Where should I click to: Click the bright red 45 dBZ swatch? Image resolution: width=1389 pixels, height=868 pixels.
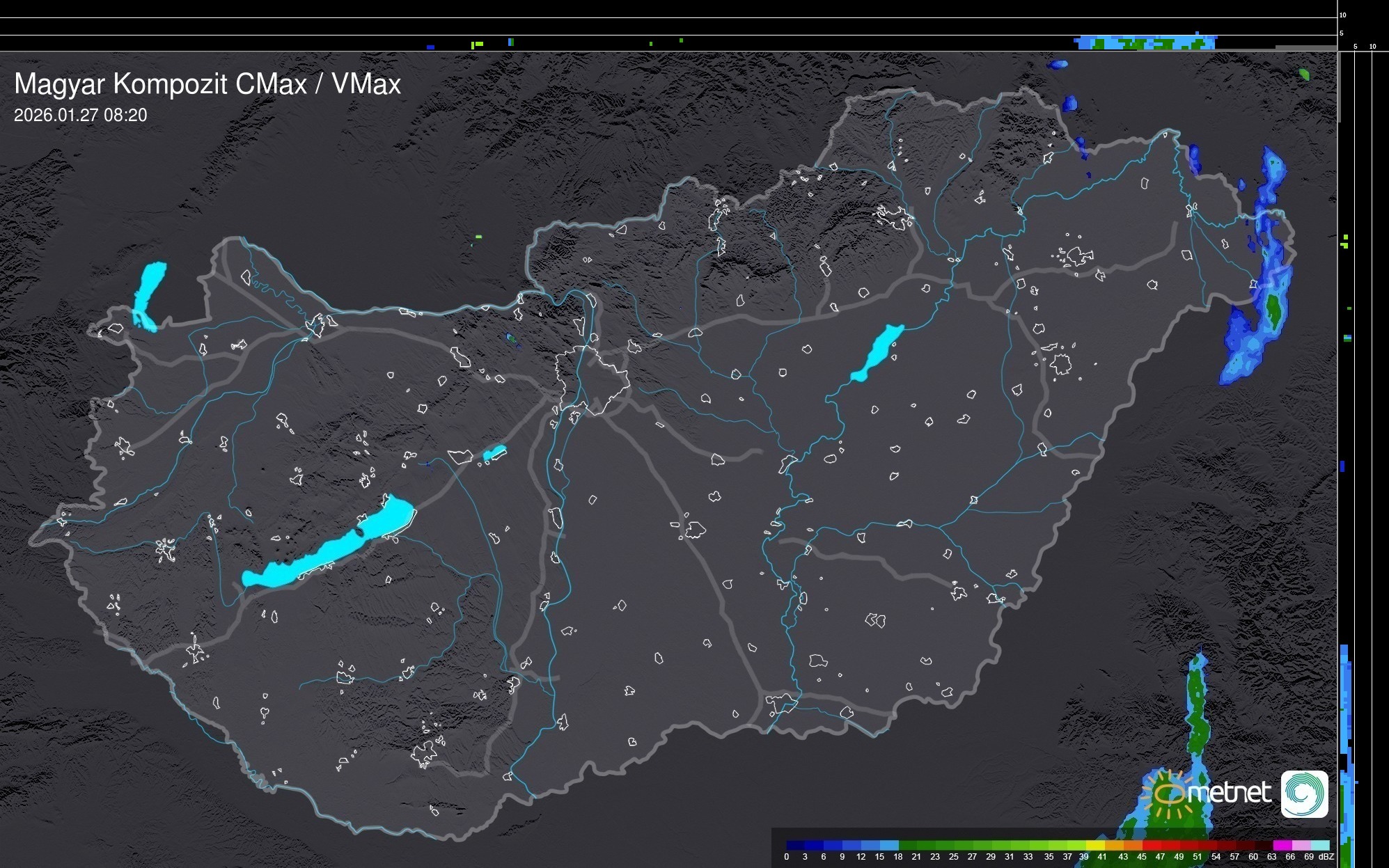1152,845
